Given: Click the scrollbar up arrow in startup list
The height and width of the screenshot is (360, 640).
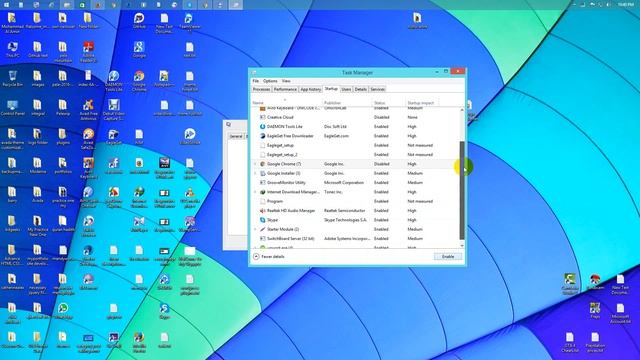Looking at the screenshot, I should pyautogui.click(x=462, y=110).
